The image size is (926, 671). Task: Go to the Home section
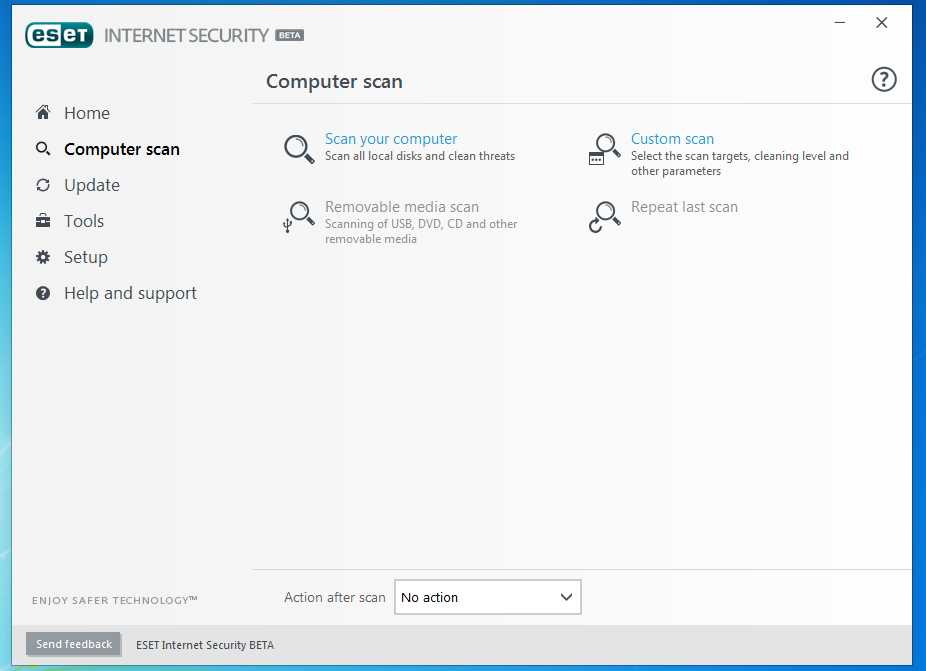click(x=87, y=113)
